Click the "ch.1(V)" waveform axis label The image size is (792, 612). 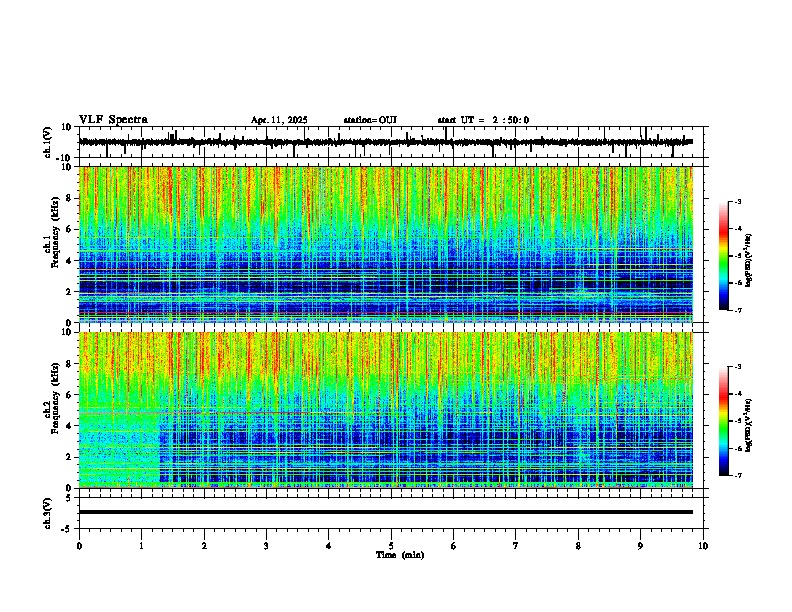pos(48,142)
